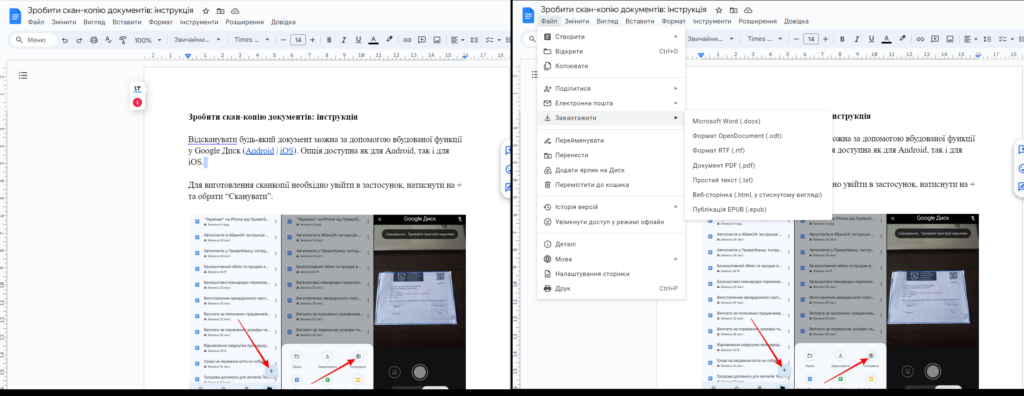Image resolution: width=1024 pixels, height=396 pixels.
Task: Insert image from left window toolbar
Action: pos(436,40)
